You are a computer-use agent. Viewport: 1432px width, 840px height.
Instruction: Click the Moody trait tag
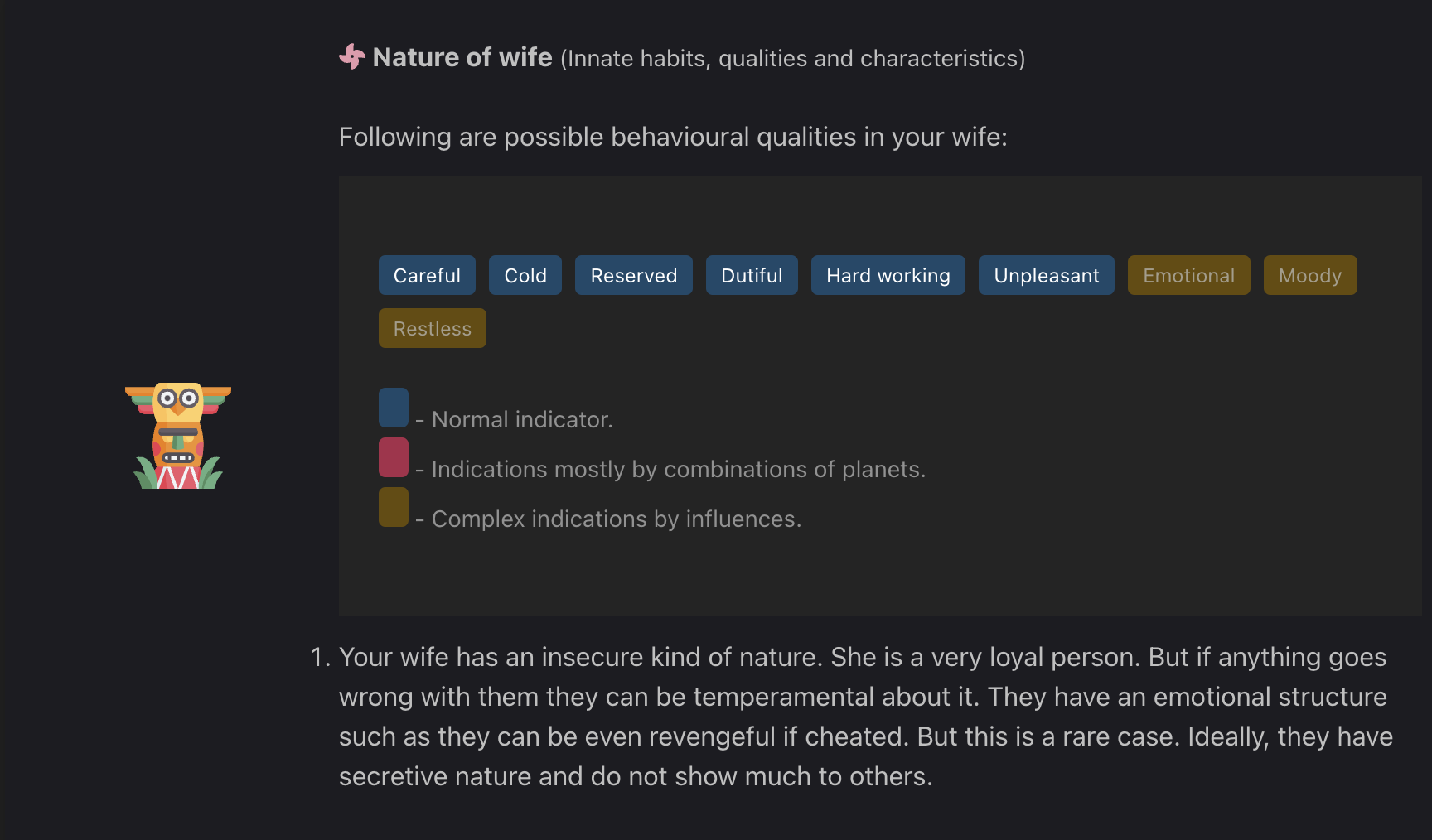coord(1310,275)
